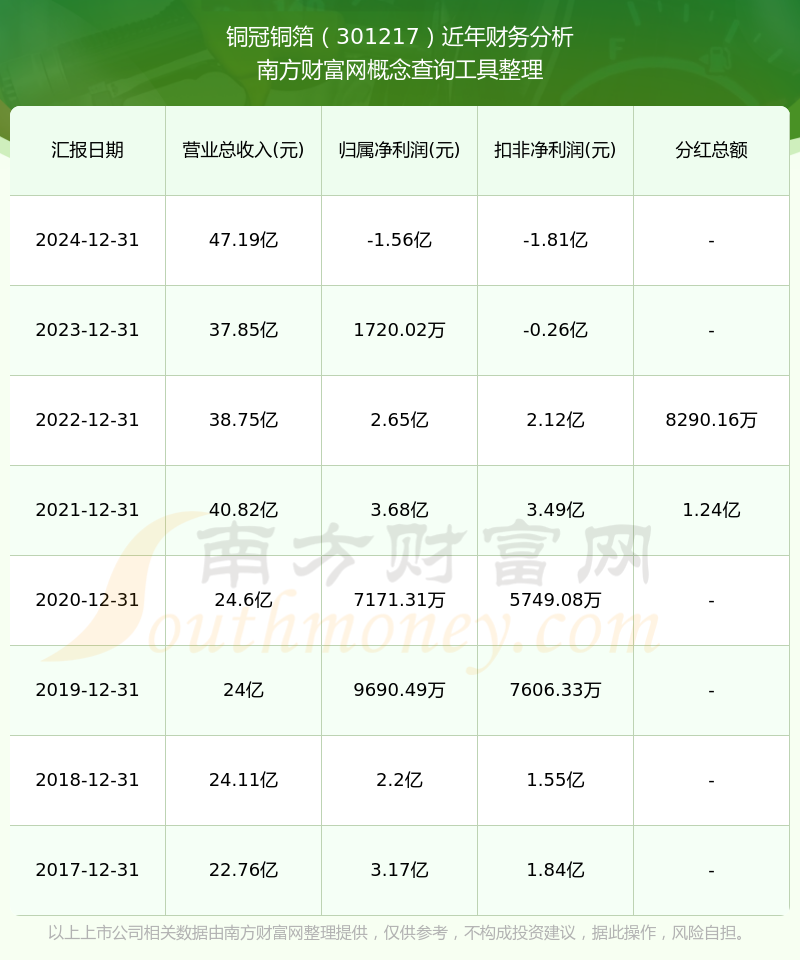Click net profit value 7171.31万
This screenshot has height=960, width=800.
(400, 600)
